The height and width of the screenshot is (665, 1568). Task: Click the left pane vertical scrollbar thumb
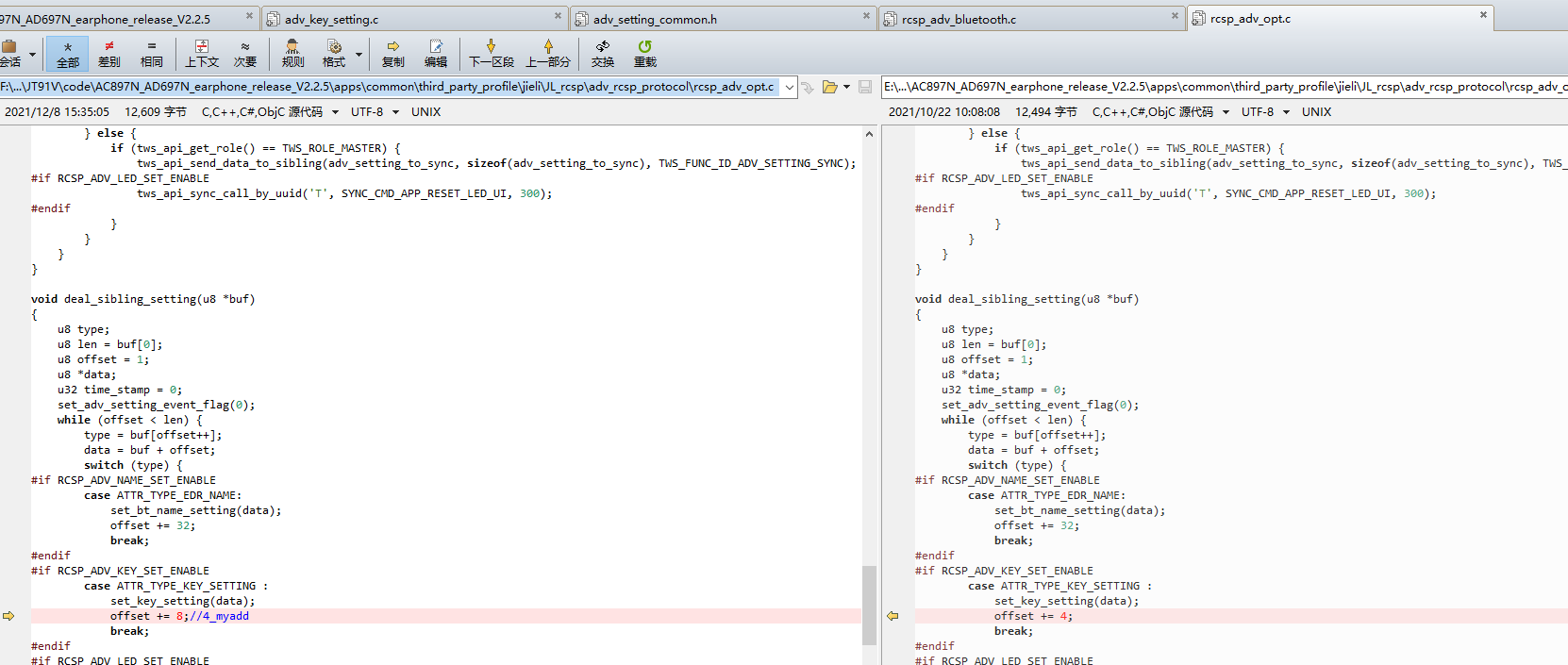point(869,605)
